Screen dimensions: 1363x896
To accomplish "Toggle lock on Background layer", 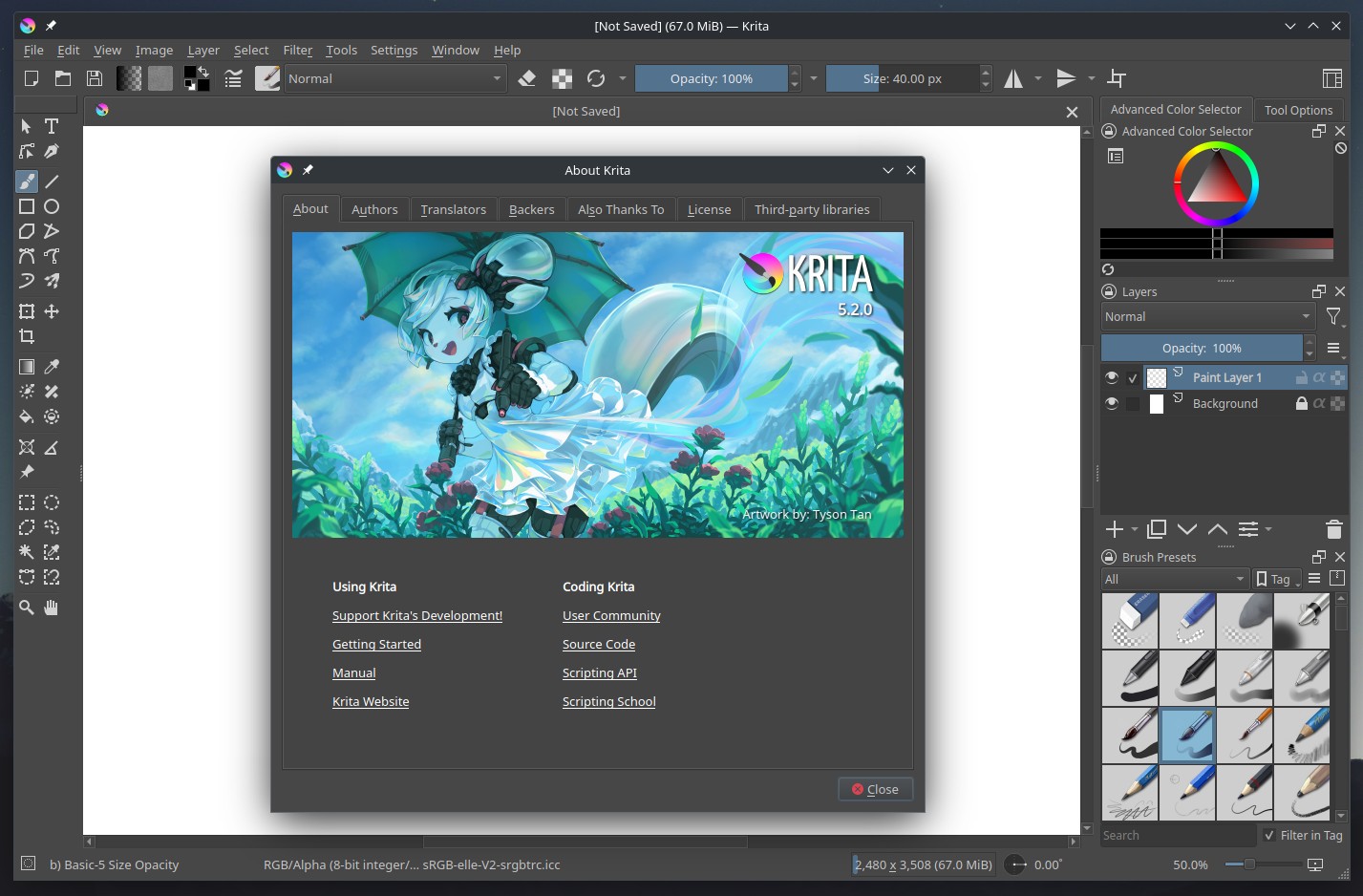I will (1301, 403).
